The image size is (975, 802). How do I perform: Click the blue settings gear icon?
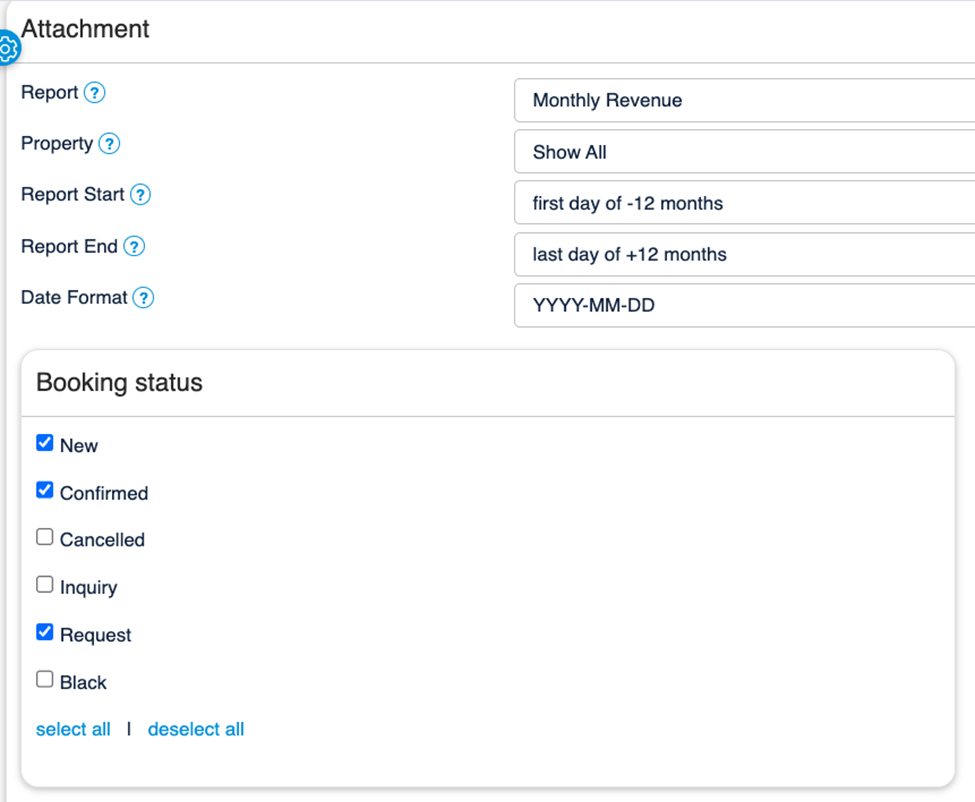click(x=8, y=47)
